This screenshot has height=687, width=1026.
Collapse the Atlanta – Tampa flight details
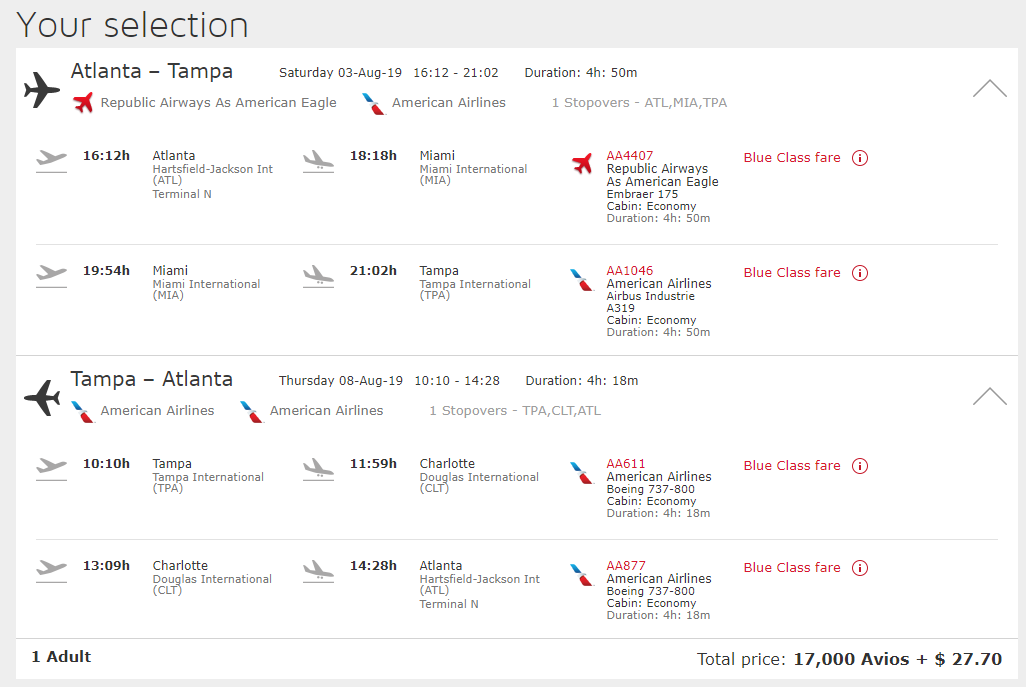coord(989,88)
